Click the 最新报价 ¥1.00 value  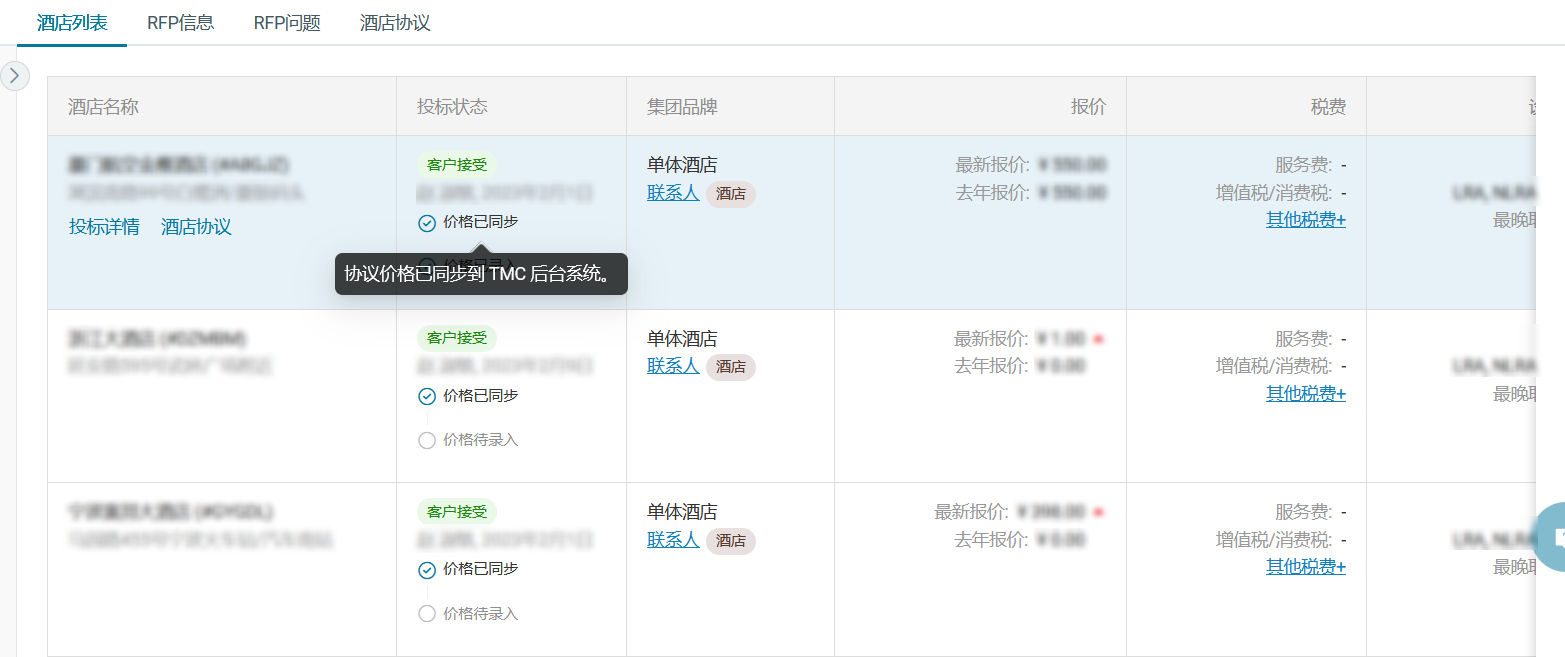point(1062,339)
